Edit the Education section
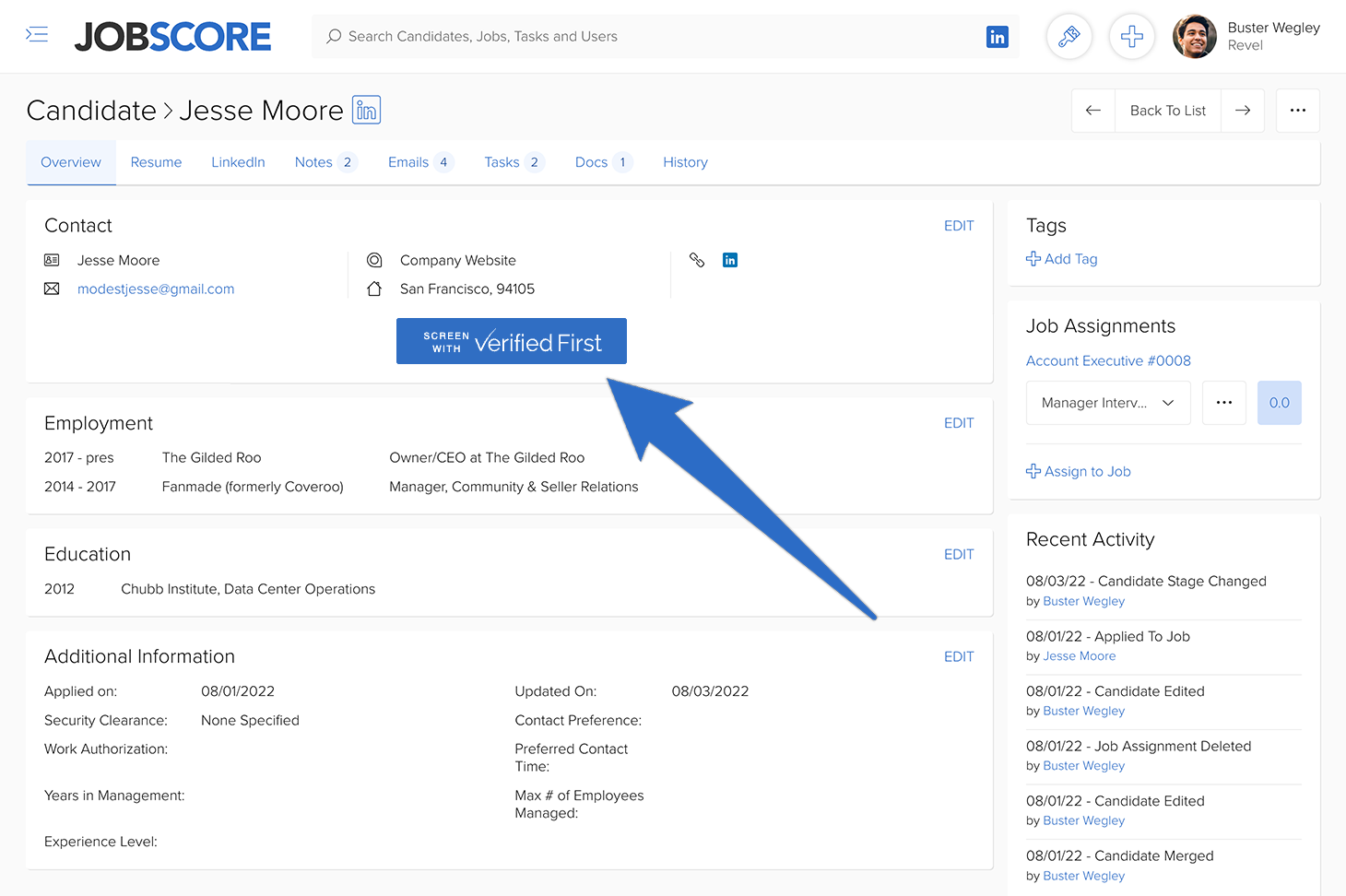Viewport: 1346px width, 896px height. coord(959,554)
